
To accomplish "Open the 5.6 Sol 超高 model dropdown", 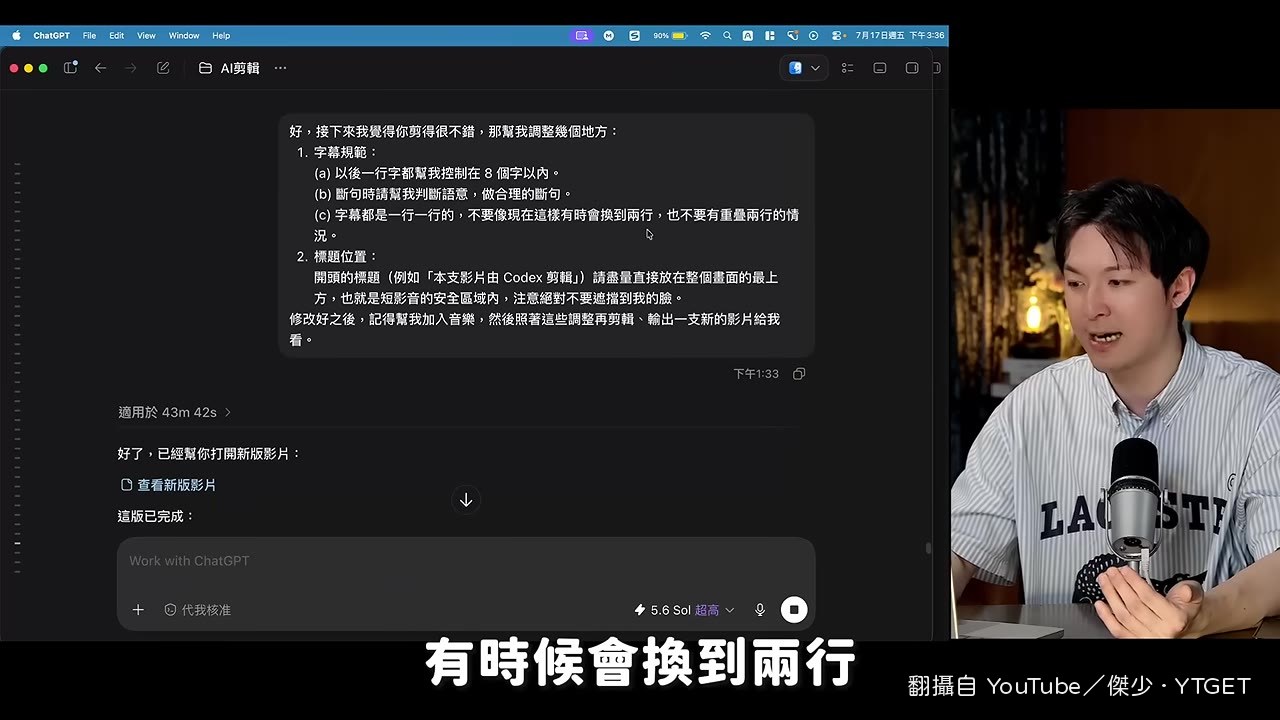I will 684,610.
